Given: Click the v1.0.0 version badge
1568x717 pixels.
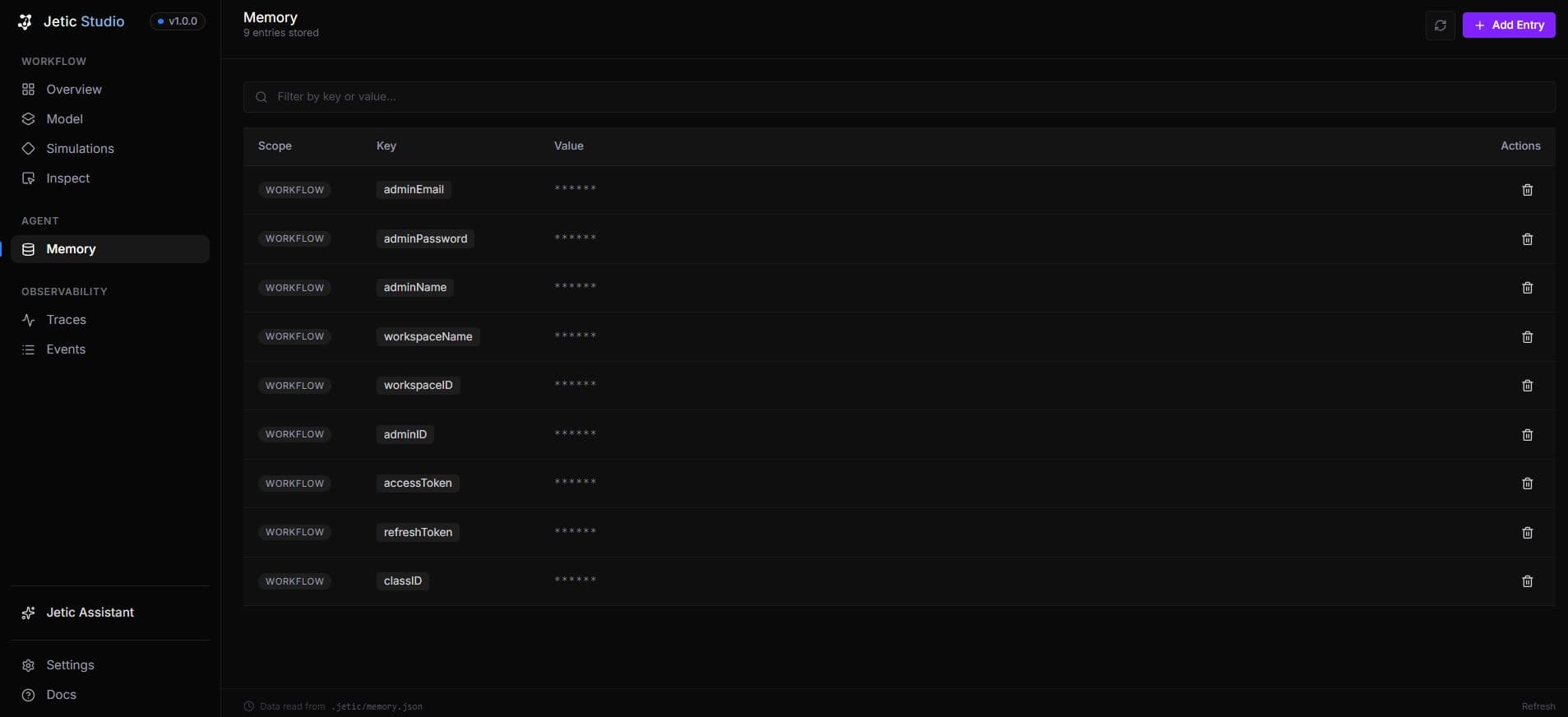Looking at the screenshot, I should (x=178, y=21).
